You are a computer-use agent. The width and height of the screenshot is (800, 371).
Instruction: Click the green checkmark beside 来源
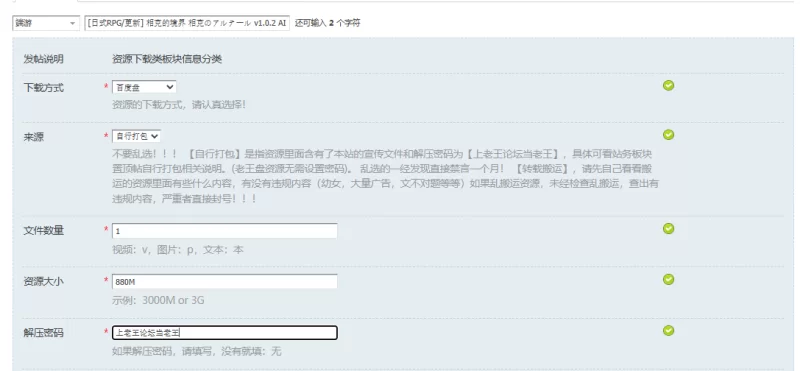pos(668,134)
